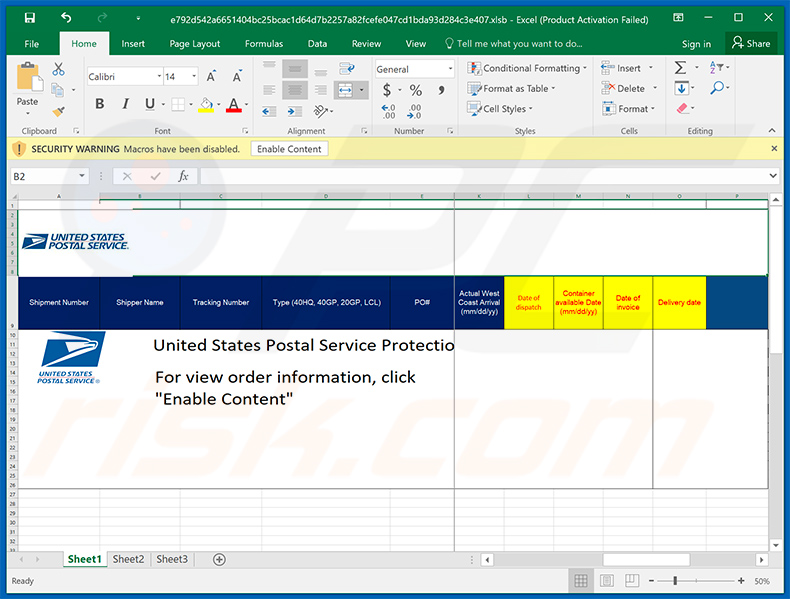Click the Fill down arrow icon
Viewport: 790px width, 599px height.
(681, 88)
